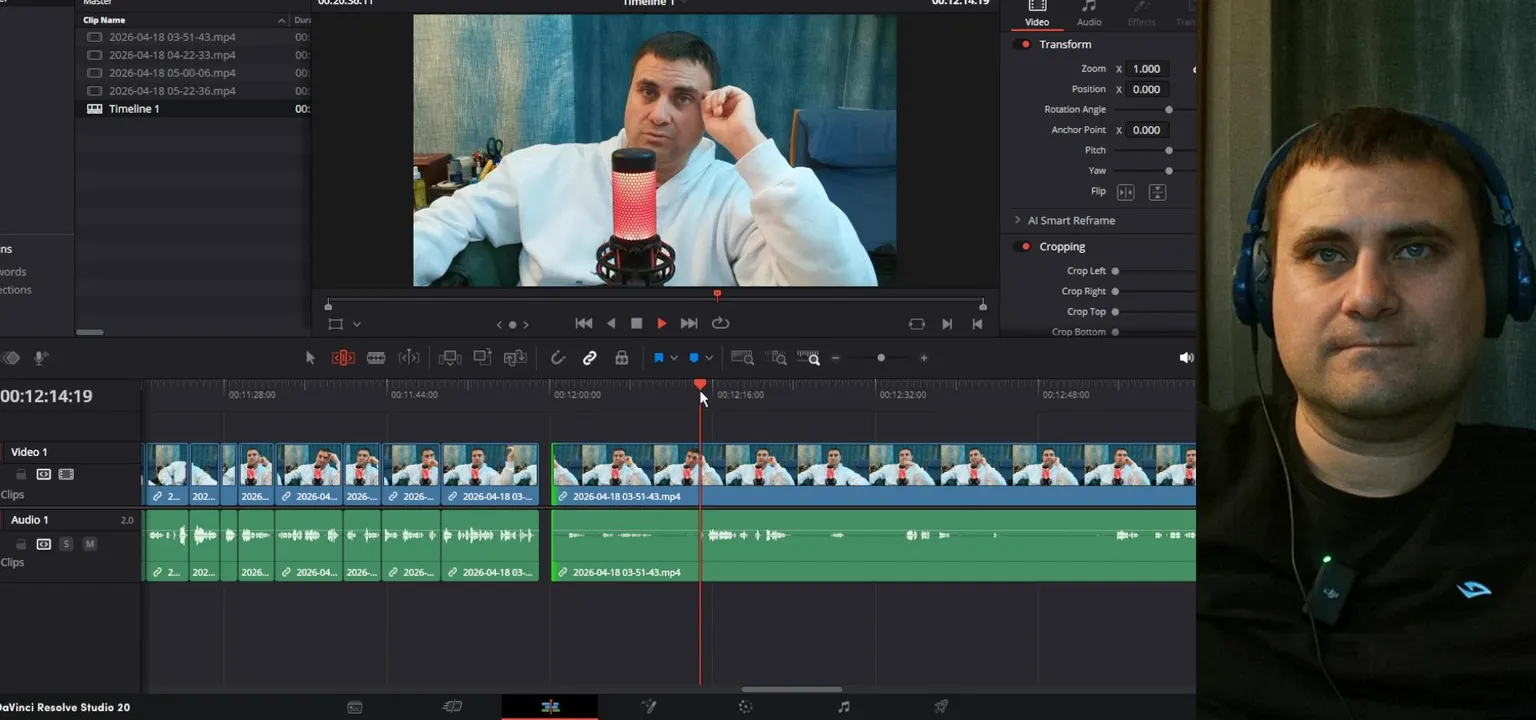This screenshot has height=720, width=1536.
Task: Toggle the Linked Selection chain icon
Action: point(590,358)
